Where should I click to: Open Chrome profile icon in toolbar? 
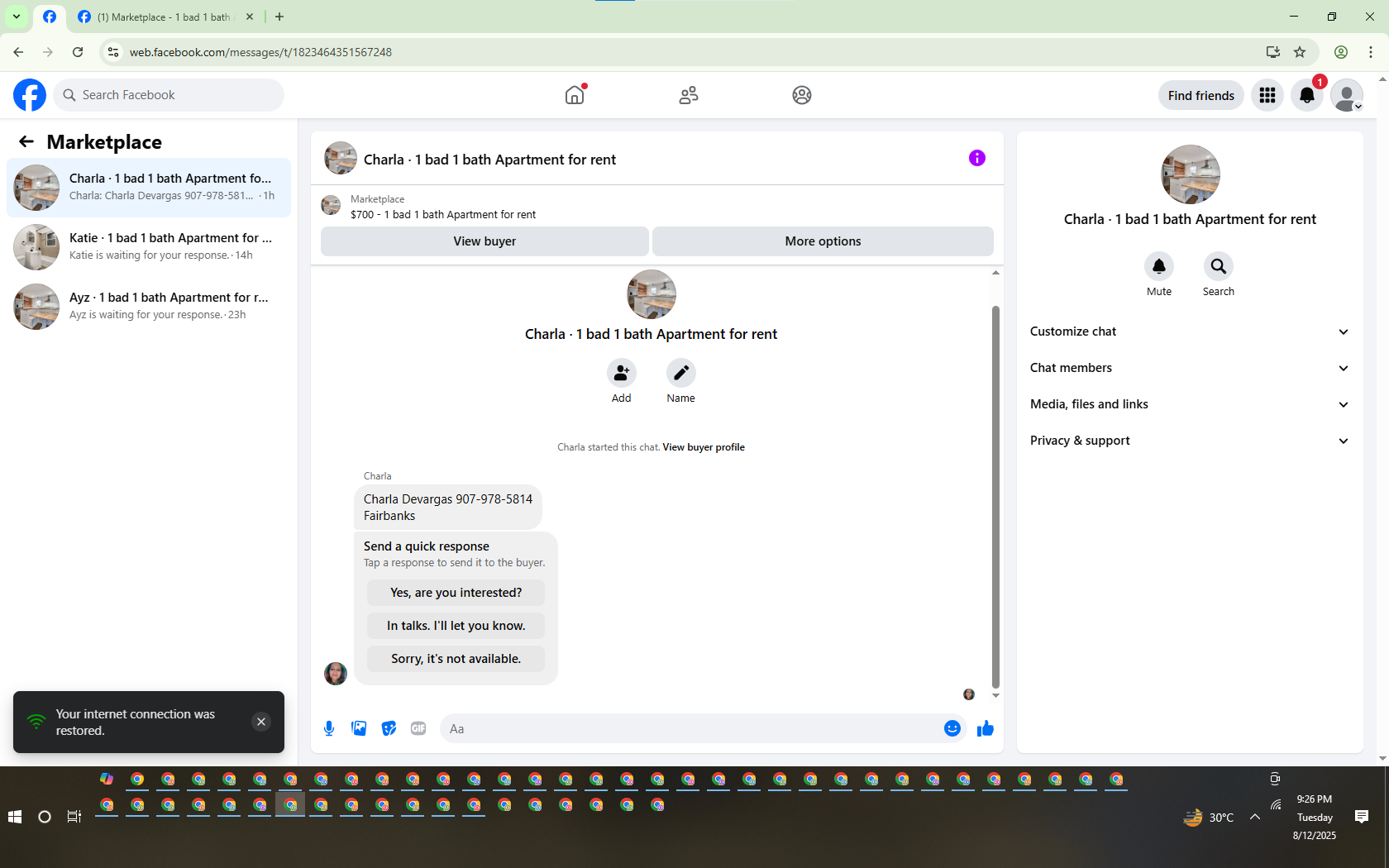point(1341,52)
